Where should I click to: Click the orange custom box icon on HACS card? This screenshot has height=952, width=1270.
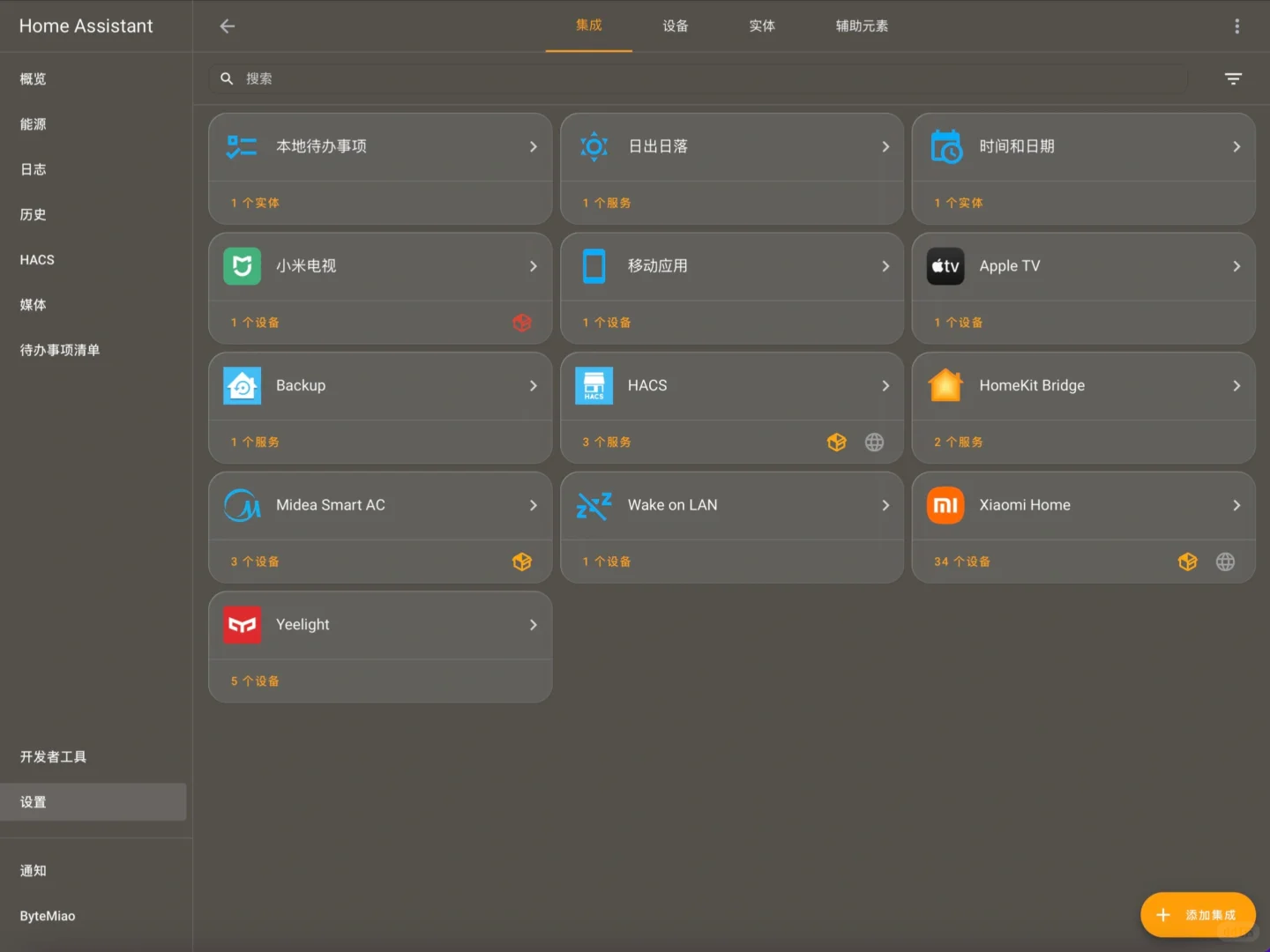(837, 443)
